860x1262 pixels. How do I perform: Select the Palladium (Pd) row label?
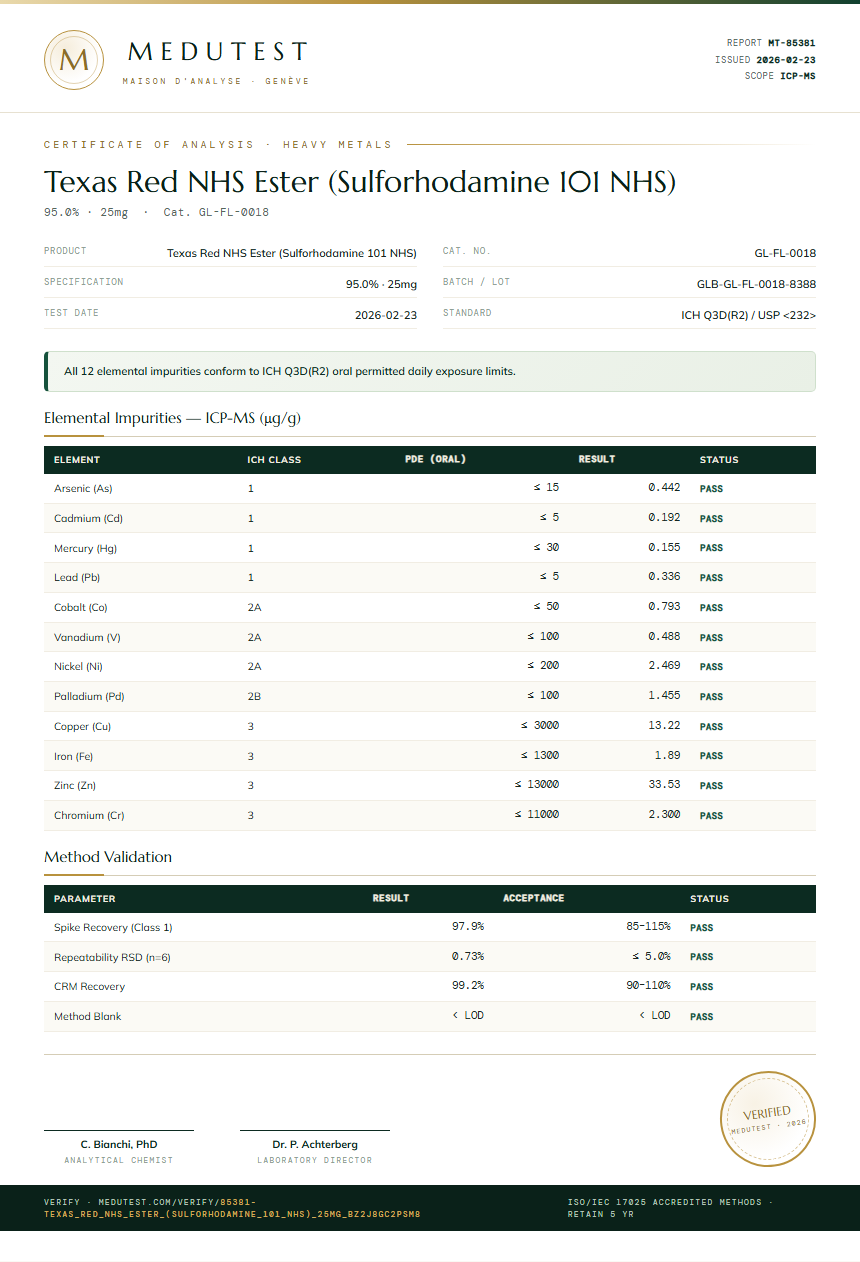coord(89,697)
